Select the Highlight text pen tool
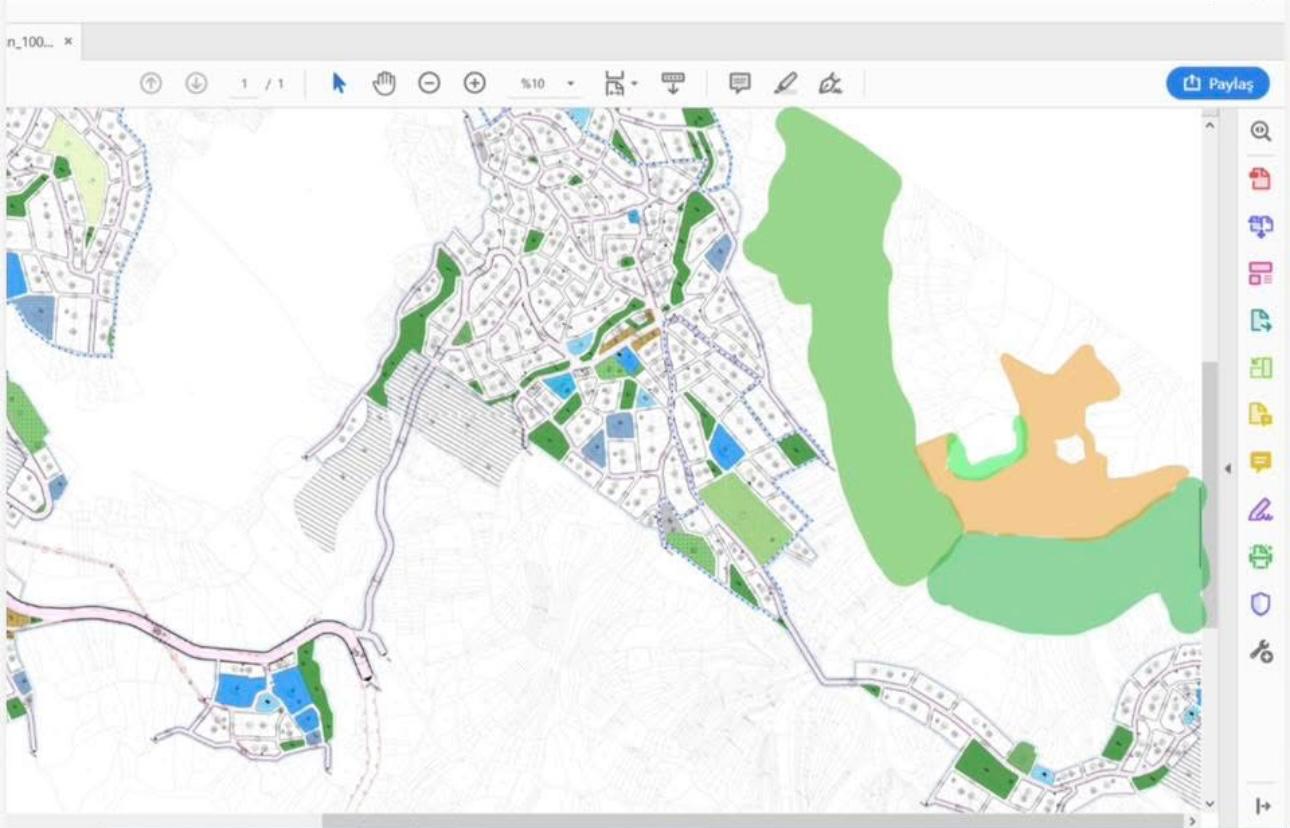This screenshot has height=828, width=1290. coord(786,84)
